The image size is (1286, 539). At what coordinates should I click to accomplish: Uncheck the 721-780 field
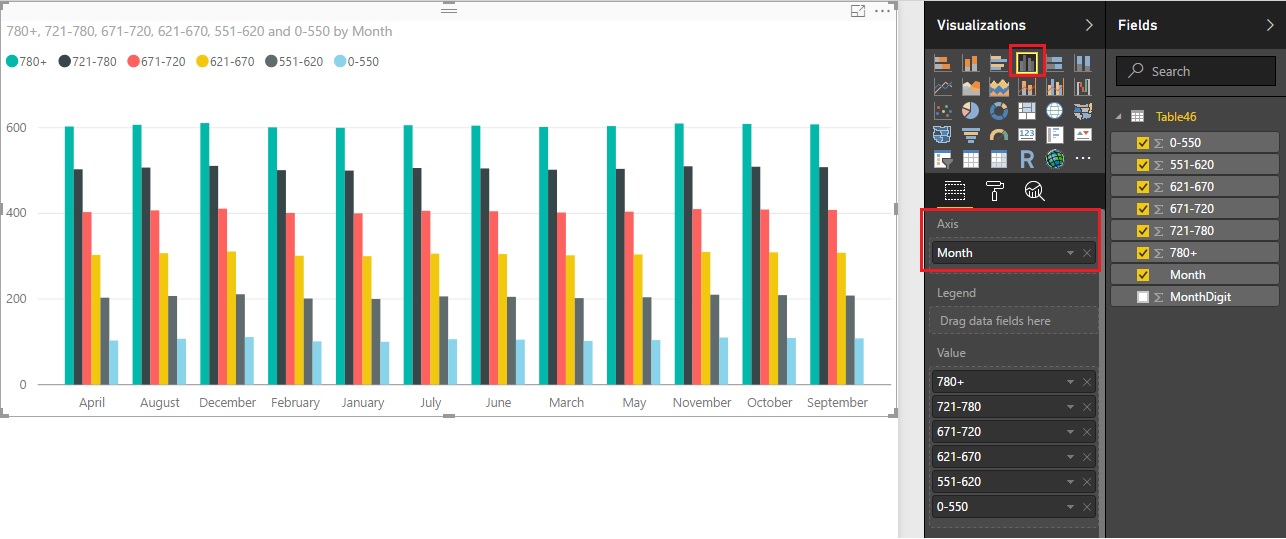pos(1143,231)
